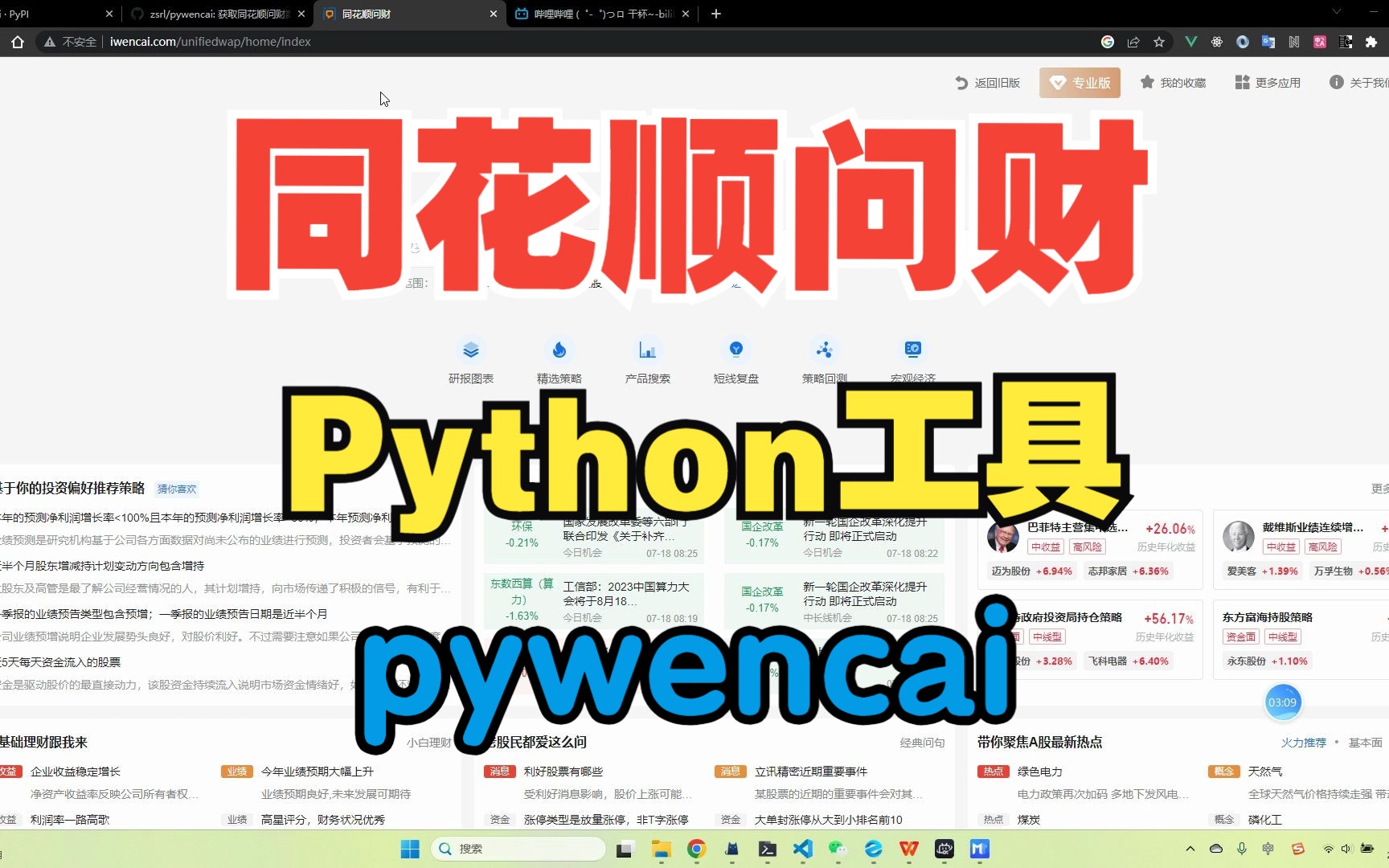The width and height of the screenshot is (1389, 868).
Task: Open the Vue devtools extension icon
Action: pos(1191,42)
